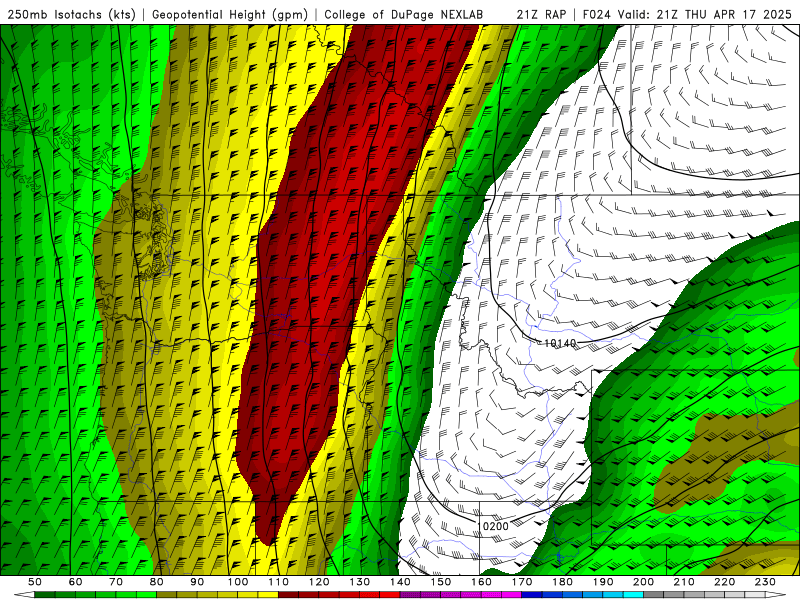Click the '110' value on the color scale
The height and width of the screenshot is (600, 800).
coord(279,582)
